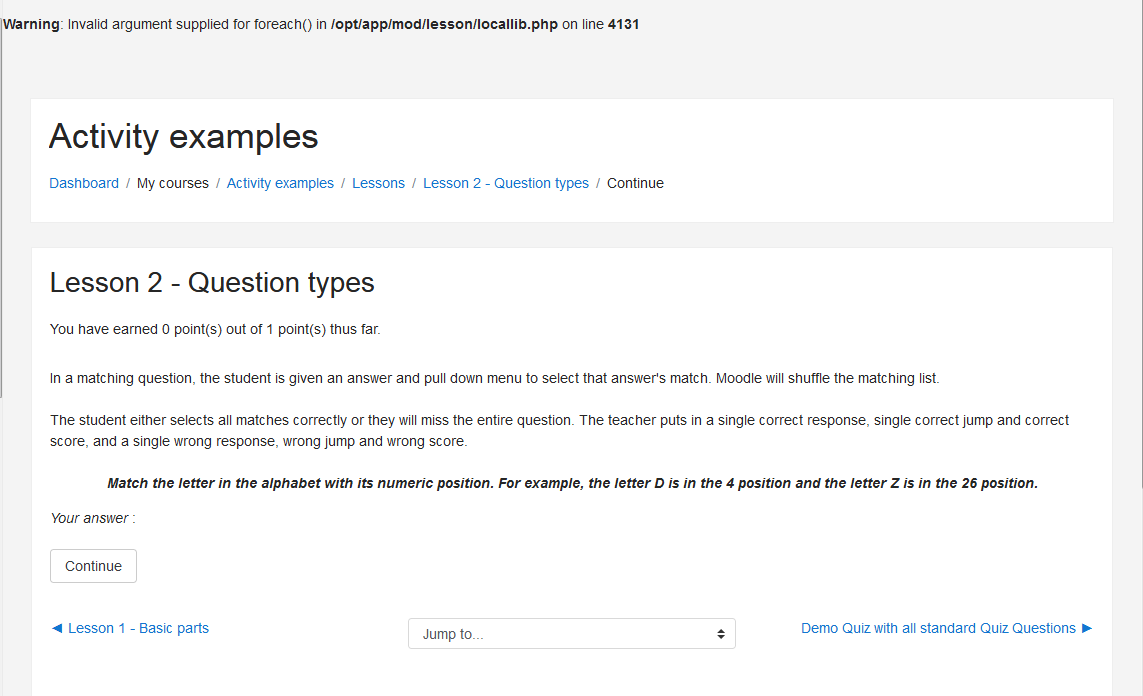The height and width of the screenshot is (696, 1143).
Task: Click the locallib.php path in warning
Action: pos(444,24)
